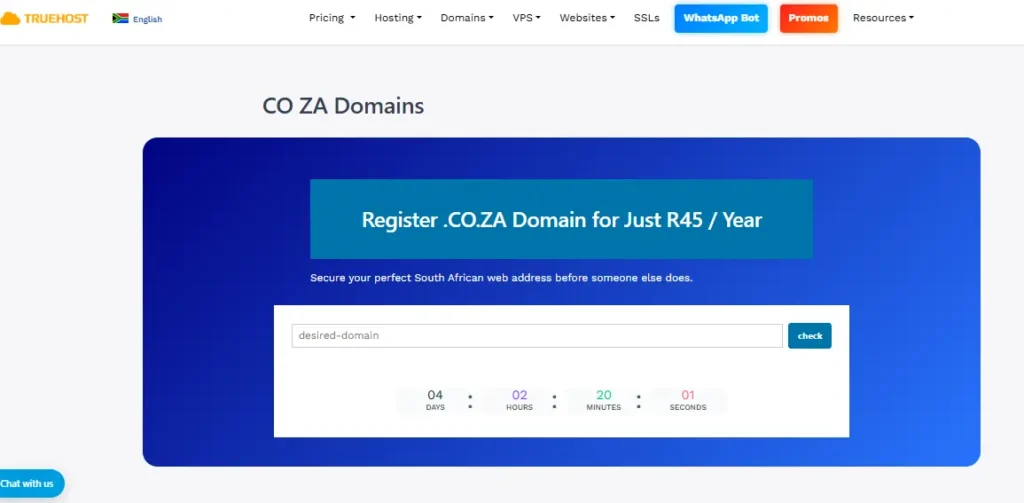Click the 'Secure your perfect South African' tagline
The image size is (1024, 503).
tap(501, 278)
